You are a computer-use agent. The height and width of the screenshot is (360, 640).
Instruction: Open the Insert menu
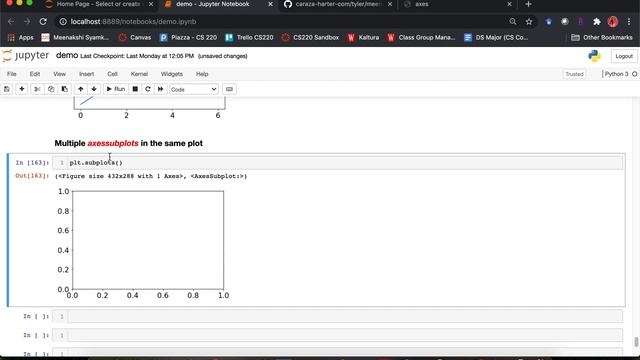86,74
